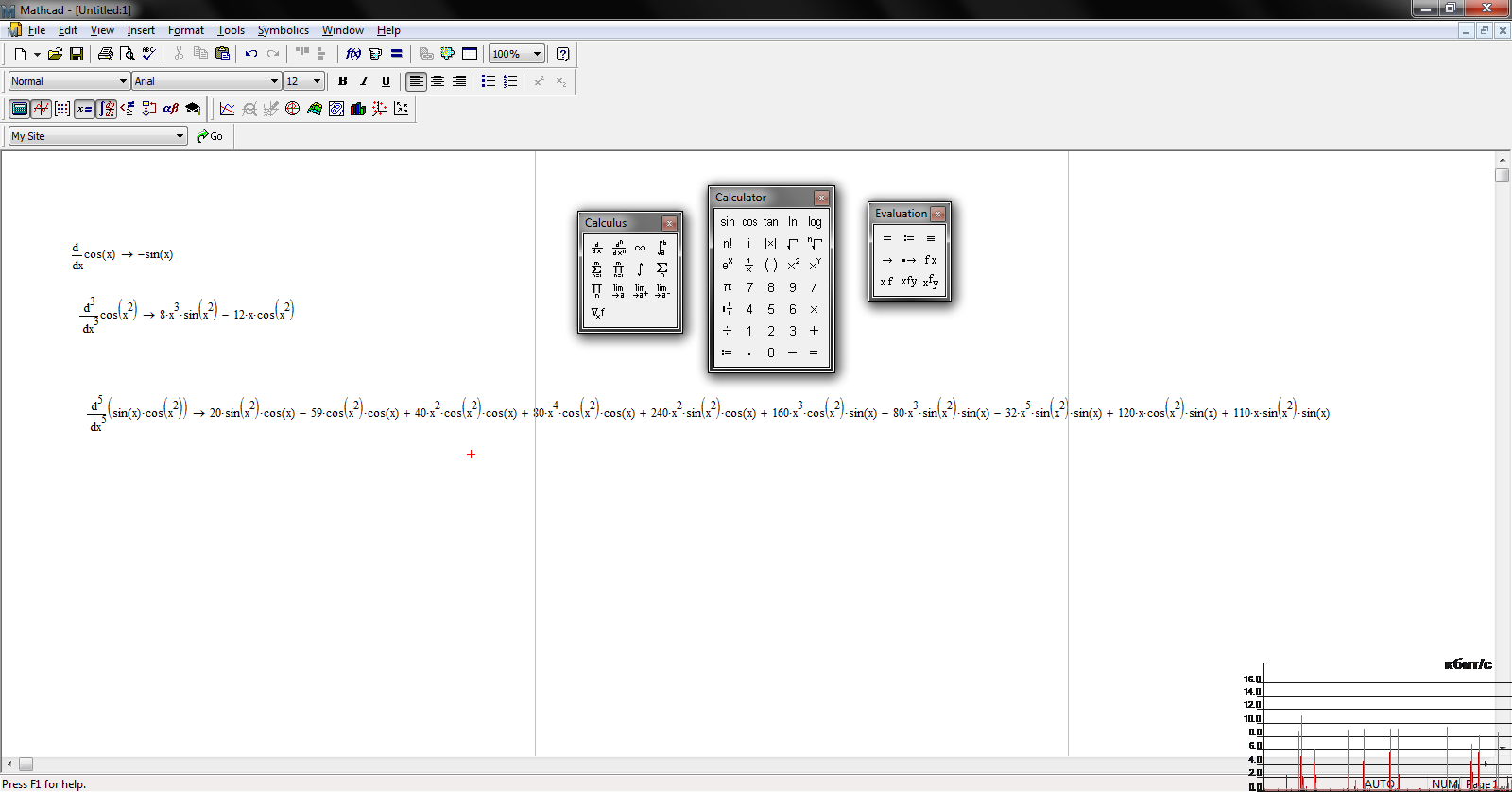Insert symbolic evaluation arrow in Evaluation palette
Viewport: 1512px width, 792px height.
(887, 260)
